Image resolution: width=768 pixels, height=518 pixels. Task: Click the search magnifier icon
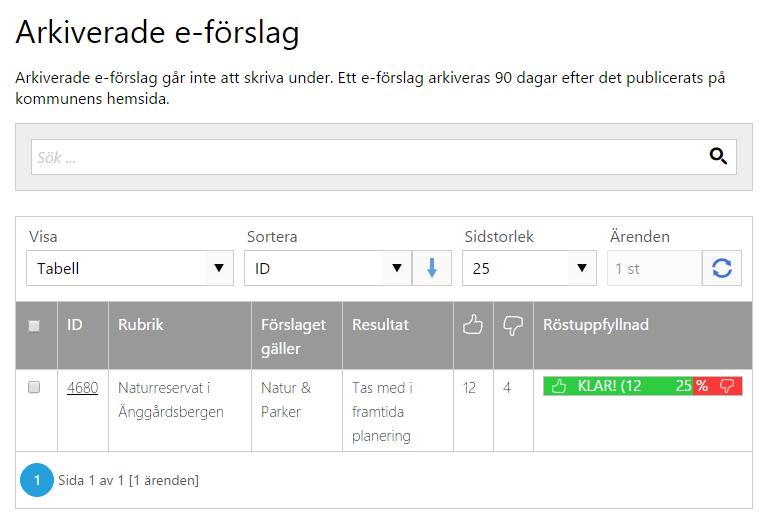click(x=718, y=156)
